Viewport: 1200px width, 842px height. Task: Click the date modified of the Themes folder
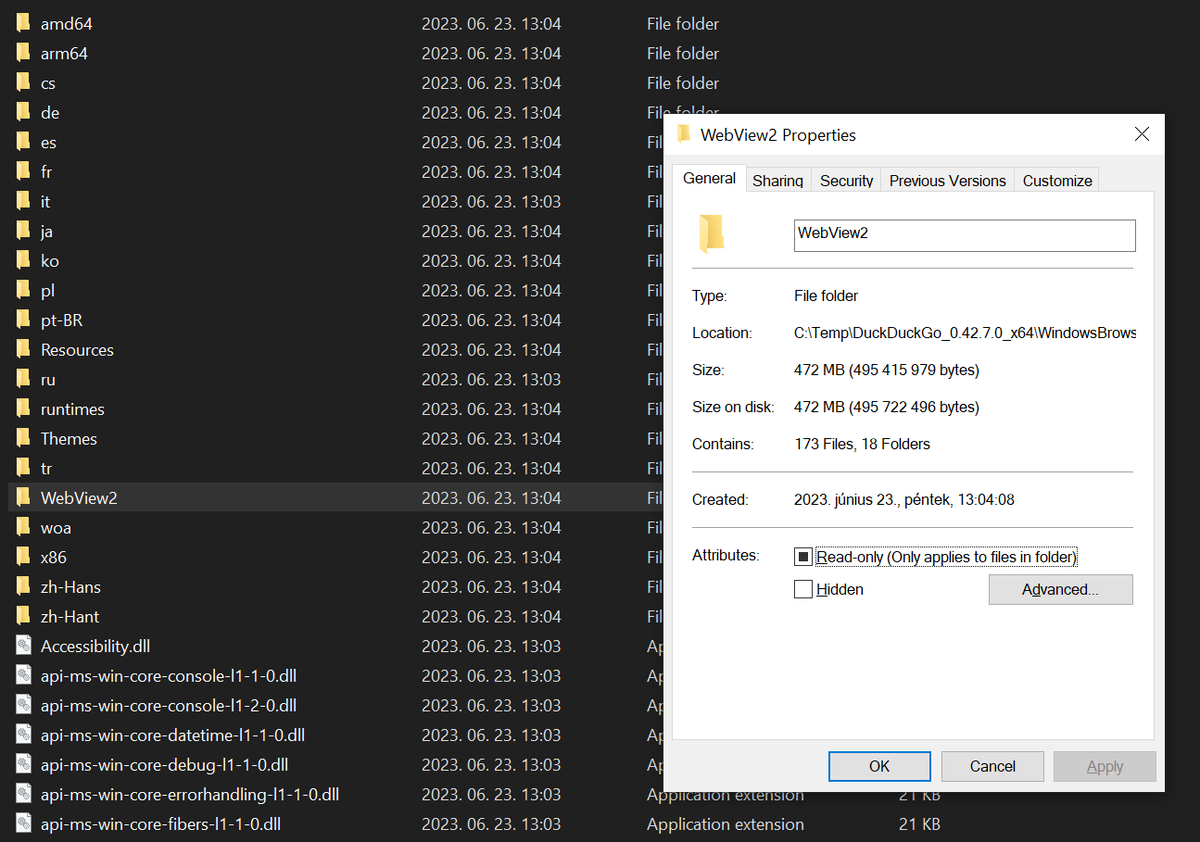(491, 439)
